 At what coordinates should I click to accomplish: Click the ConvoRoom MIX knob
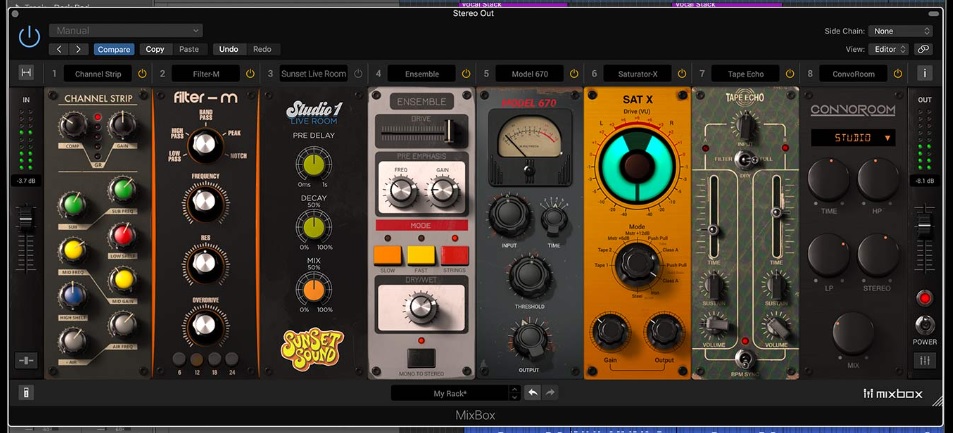click(x=853, y=333)
